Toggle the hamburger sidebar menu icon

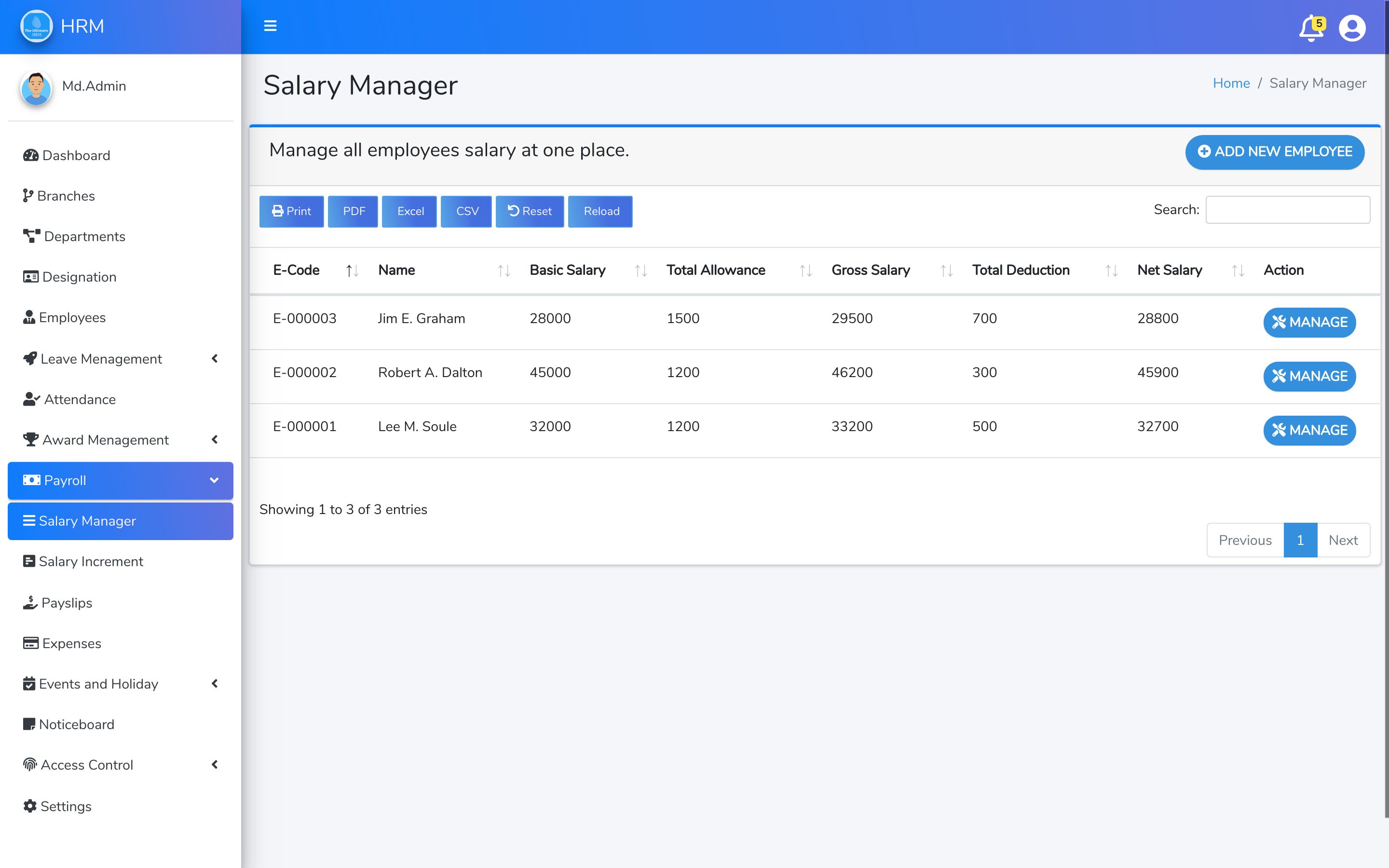(x=270, y=26)
